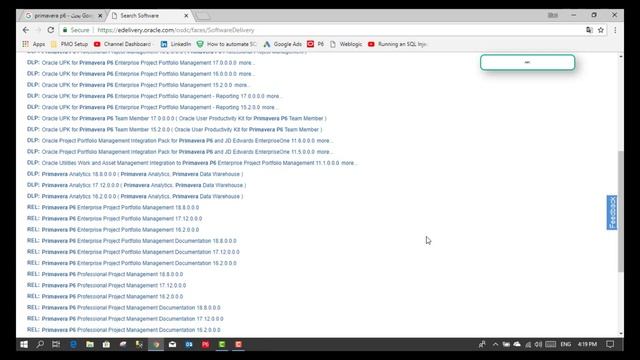Open Channel Dashboard bookmark

point(123,44)
